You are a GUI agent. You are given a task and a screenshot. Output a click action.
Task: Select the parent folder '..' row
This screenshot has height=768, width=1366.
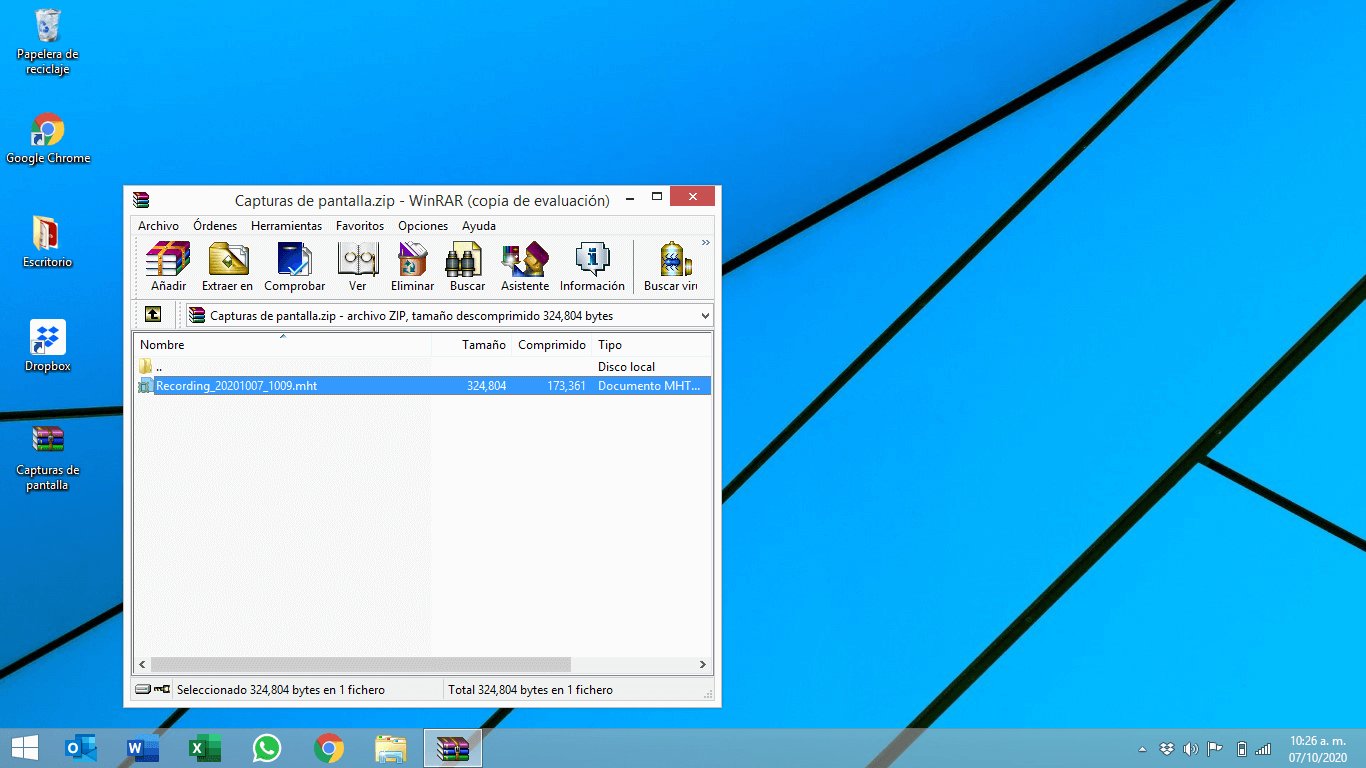click(x=423, y=366)
